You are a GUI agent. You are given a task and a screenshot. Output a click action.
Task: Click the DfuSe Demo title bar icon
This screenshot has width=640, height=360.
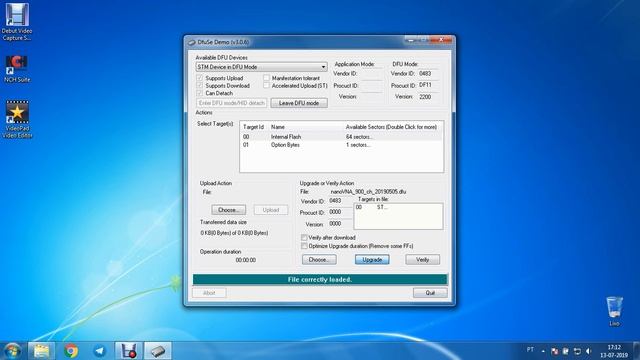point(191,42)
